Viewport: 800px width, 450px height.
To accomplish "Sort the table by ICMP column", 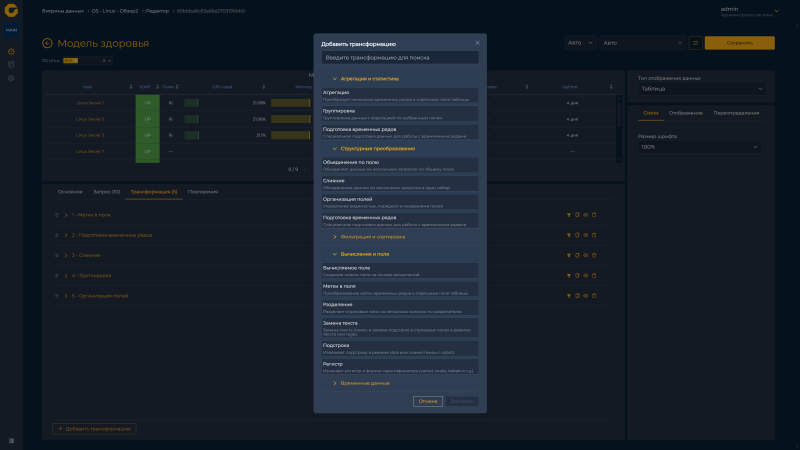I will coord(158,87).
